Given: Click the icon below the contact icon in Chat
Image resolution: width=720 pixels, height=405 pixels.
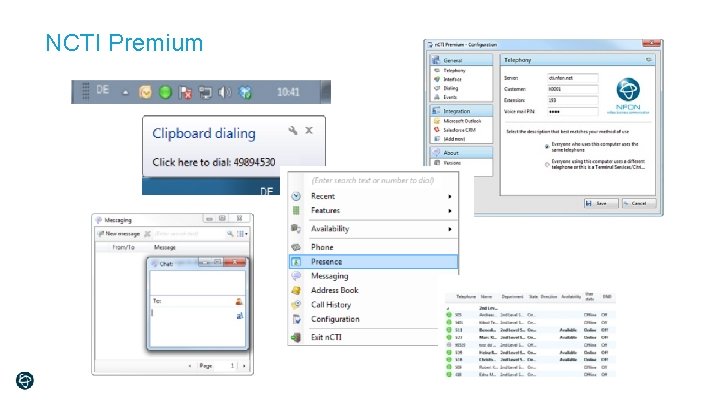Looking at the screenshot, I should coord(239,316).
